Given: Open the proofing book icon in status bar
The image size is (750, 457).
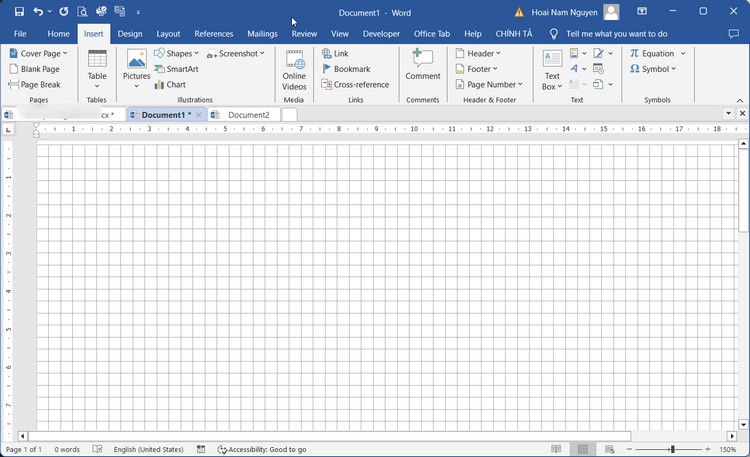Looking at the screenshot, I should click(x=98, y=449).
